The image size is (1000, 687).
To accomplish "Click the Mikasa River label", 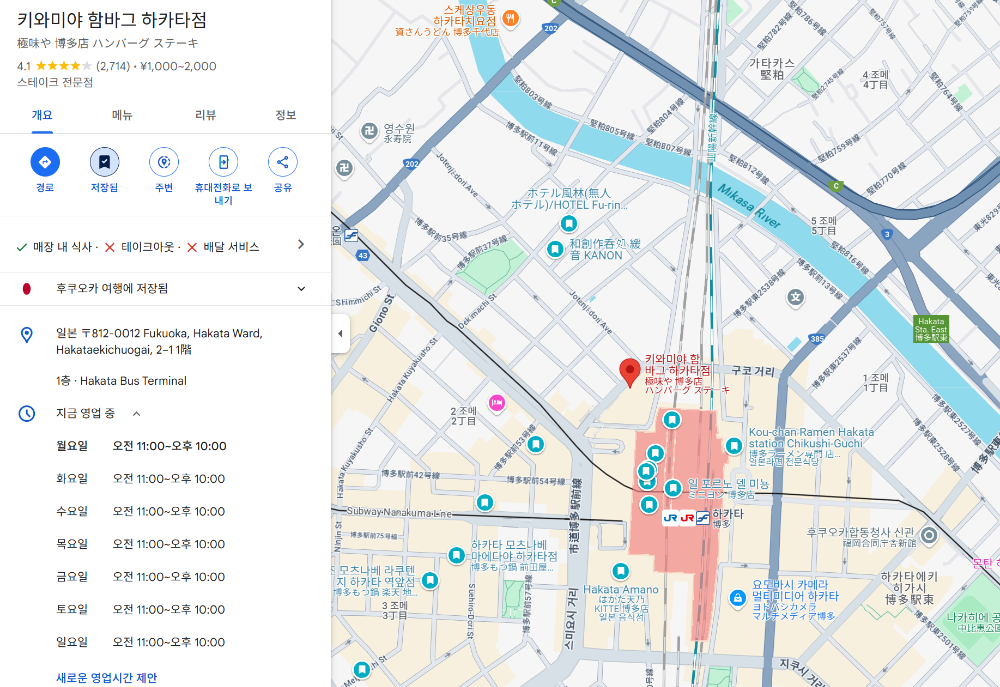I will click(749, 205).
